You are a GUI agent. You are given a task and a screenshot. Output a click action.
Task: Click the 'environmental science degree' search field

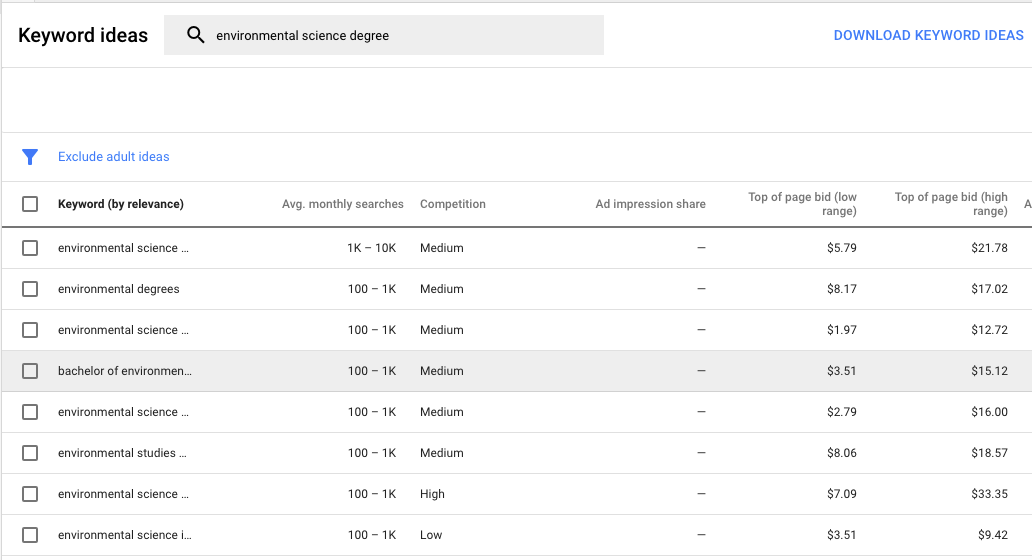point(400,36)
